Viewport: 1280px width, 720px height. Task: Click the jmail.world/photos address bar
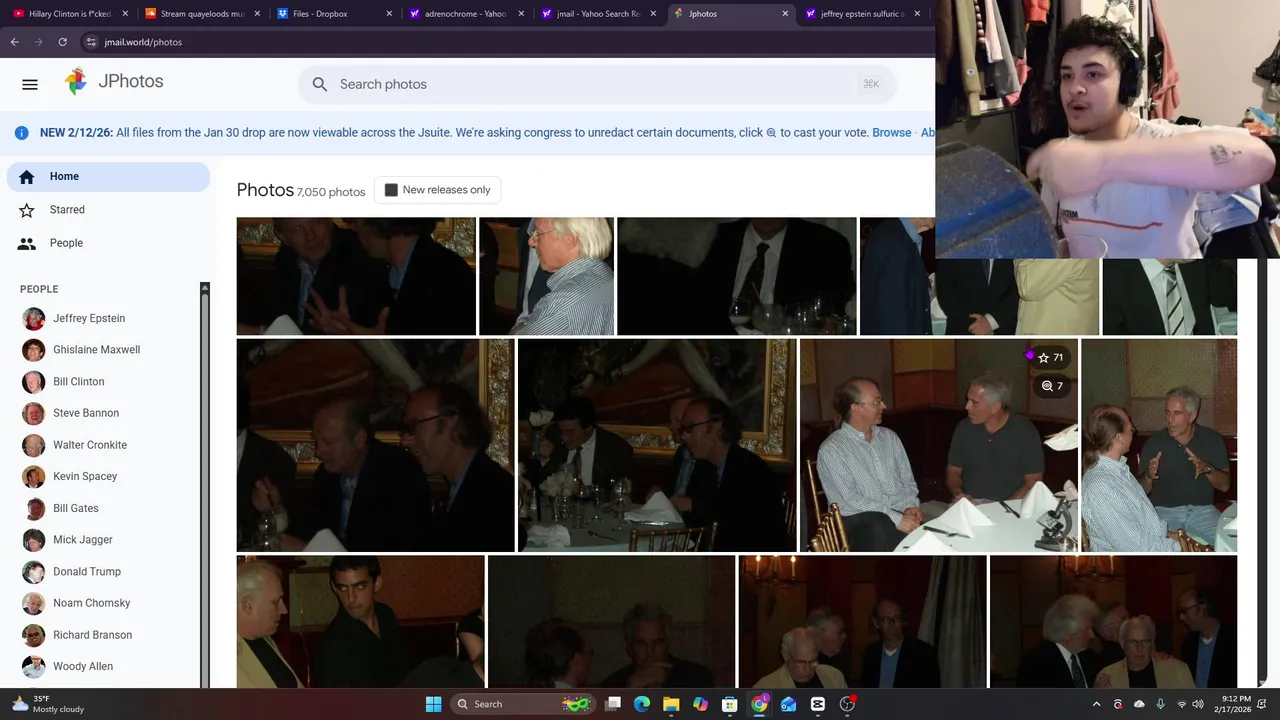[x=143, y=42]
